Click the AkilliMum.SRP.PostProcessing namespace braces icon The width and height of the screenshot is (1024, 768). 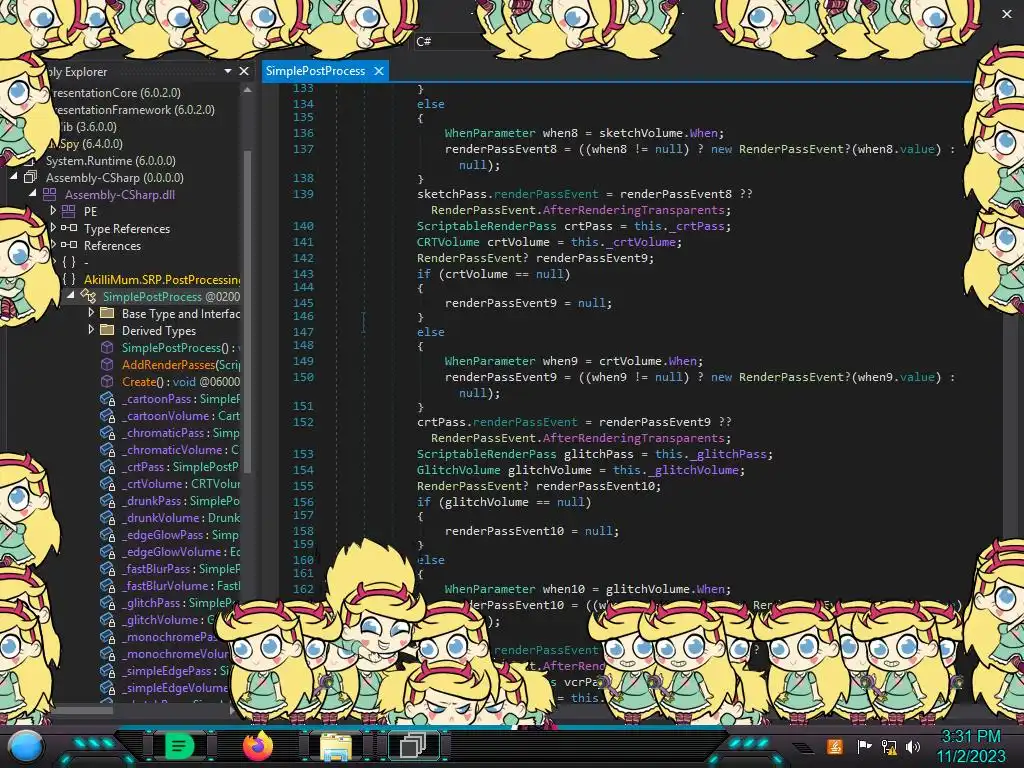click(69, 280)
